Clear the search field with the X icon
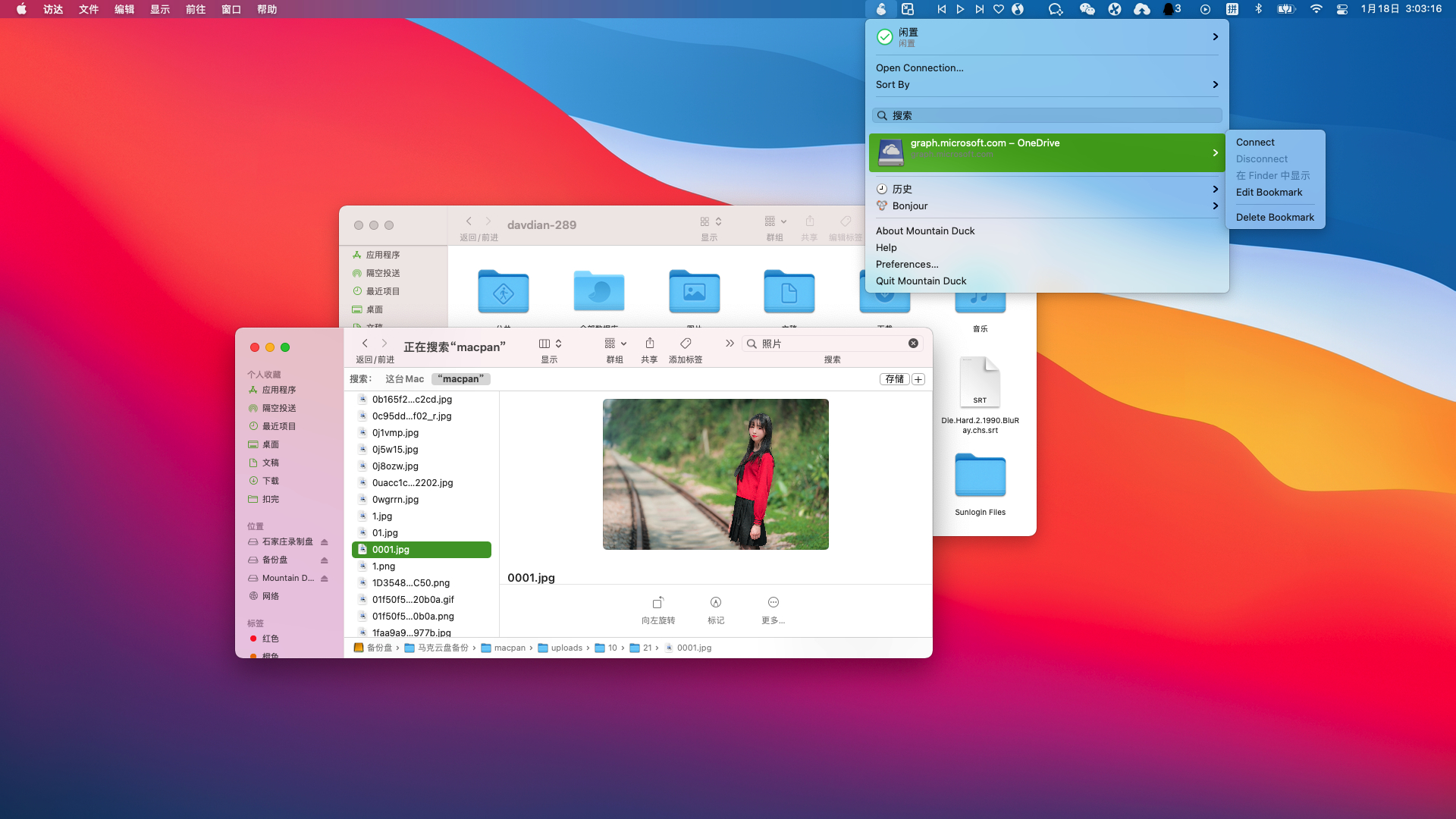Viewport: 1456px width, 819px height. tap(913, 344)
